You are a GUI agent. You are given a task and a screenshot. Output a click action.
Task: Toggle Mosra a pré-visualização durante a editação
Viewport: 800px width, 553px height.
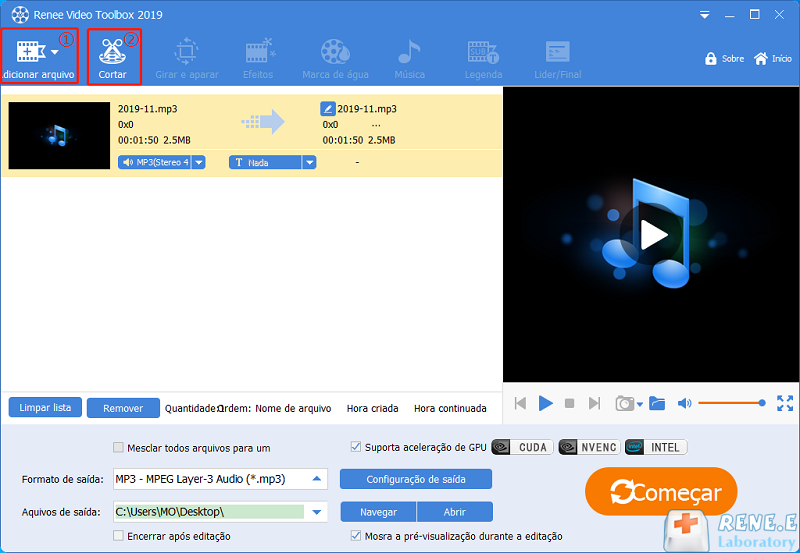click(356, 536)
